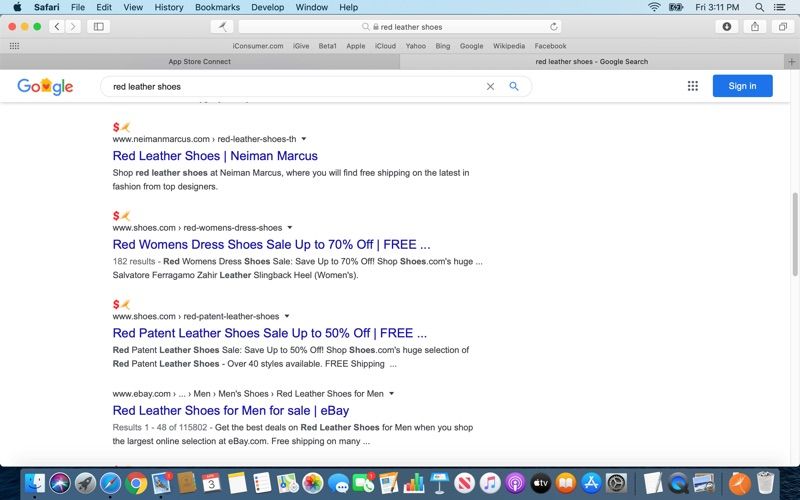This screenshot has width=800, height=500.
Task: Open the Wi-Fi status menu
Action: [x=654, y=7]
